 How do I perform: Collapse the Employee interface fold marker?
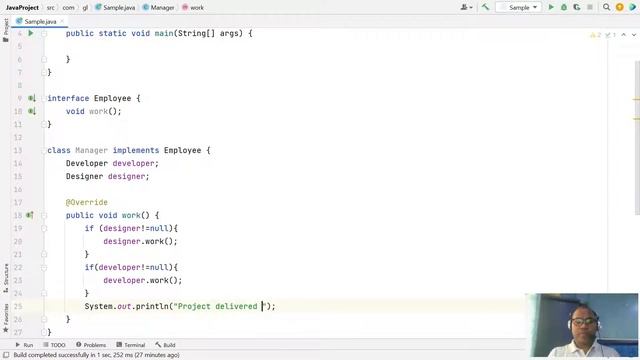43,98
